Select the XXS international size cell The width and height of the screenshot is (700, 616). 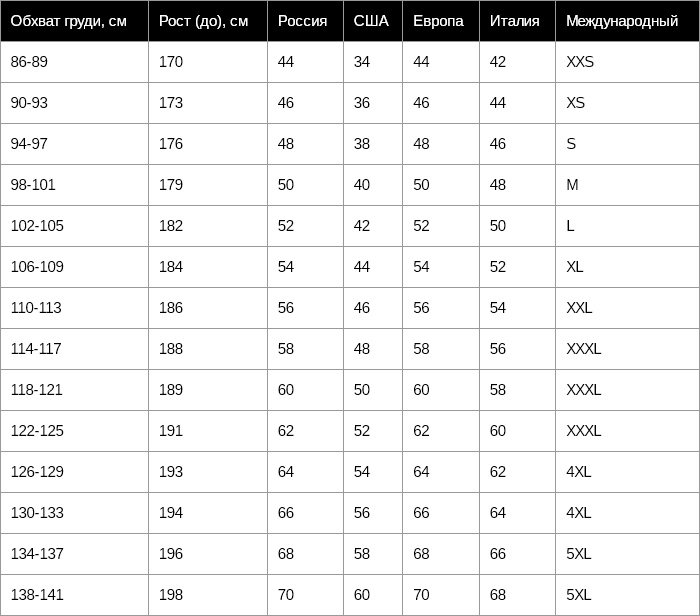click(x=580, y=62)
